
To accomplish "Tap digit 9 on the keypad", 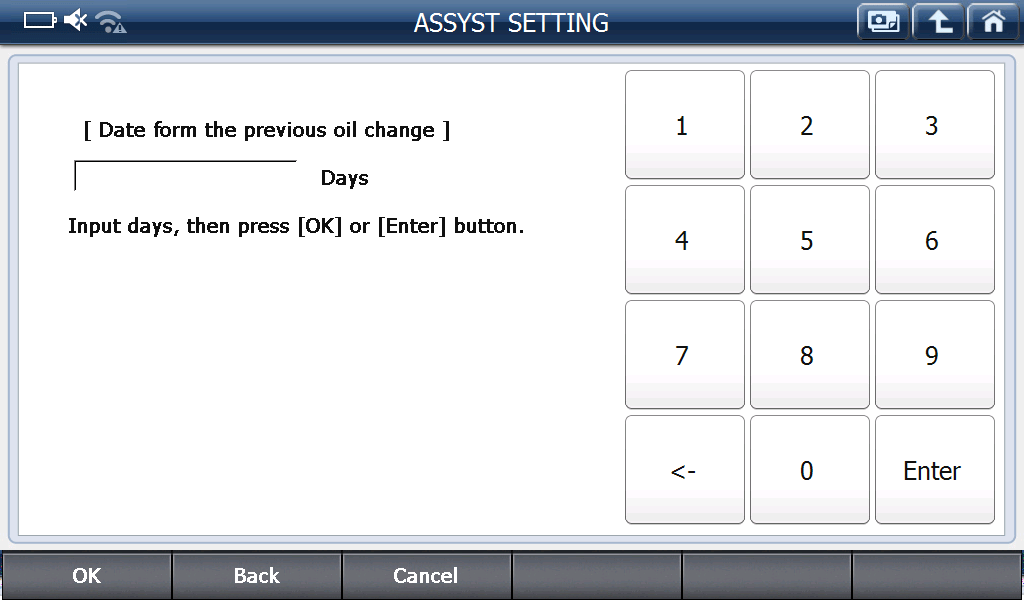I will click(x=934, y=355).
